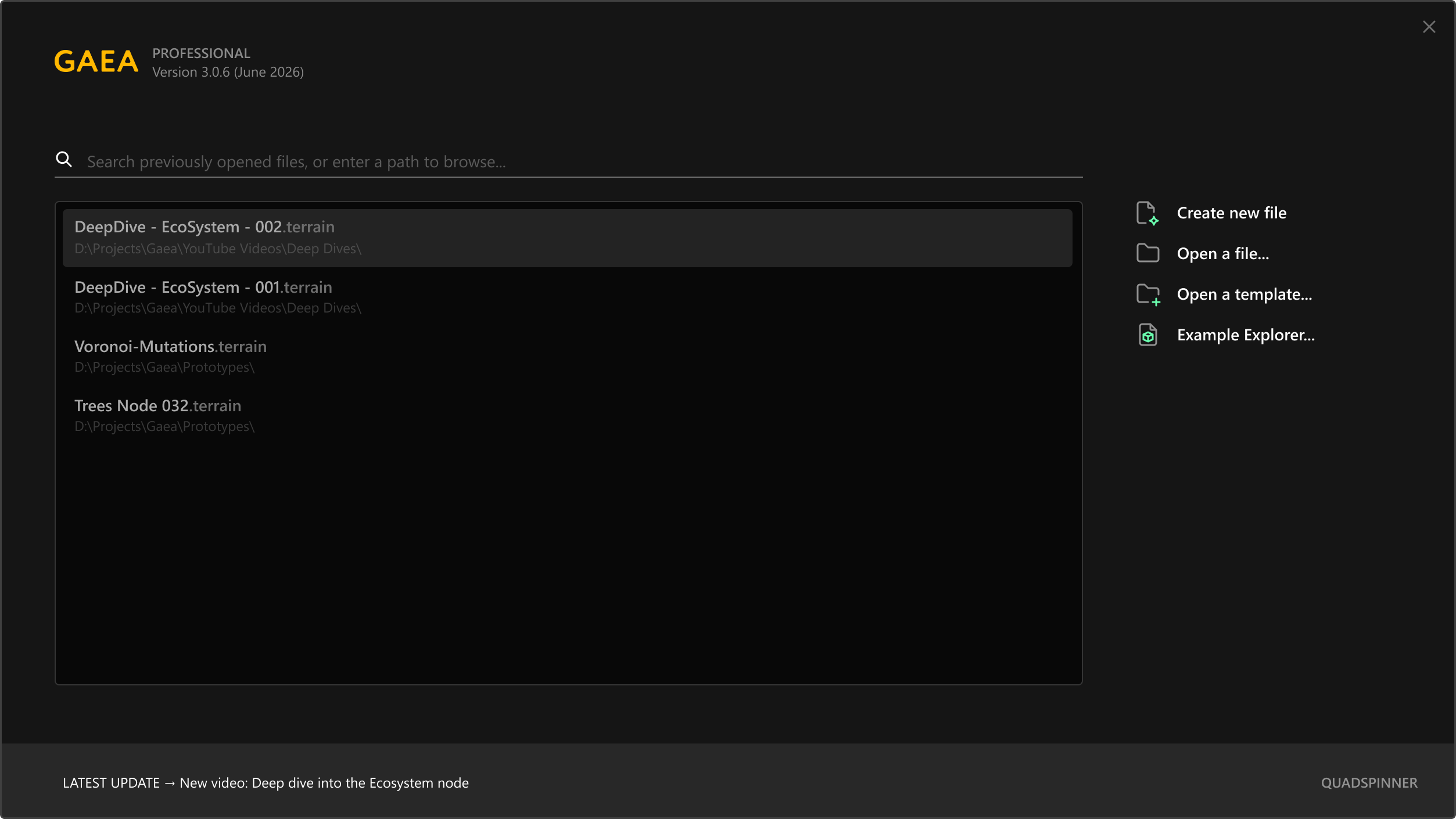Click the Create new file label
This screenshot has width=1456, height=819.
coord(1231,213)
